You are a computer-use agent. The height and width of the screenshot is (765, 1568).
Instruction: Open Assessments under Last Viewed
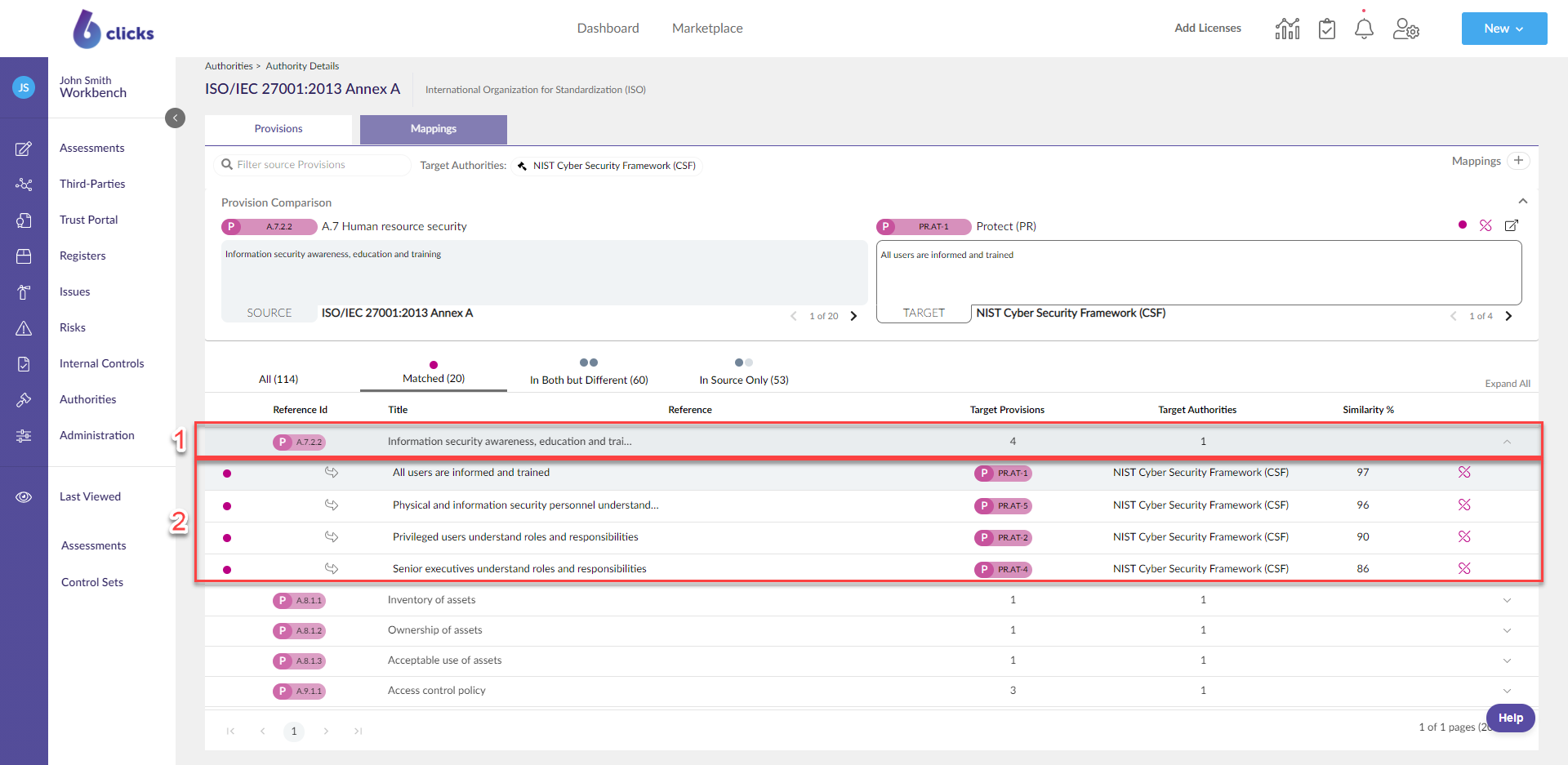(94, 545)
